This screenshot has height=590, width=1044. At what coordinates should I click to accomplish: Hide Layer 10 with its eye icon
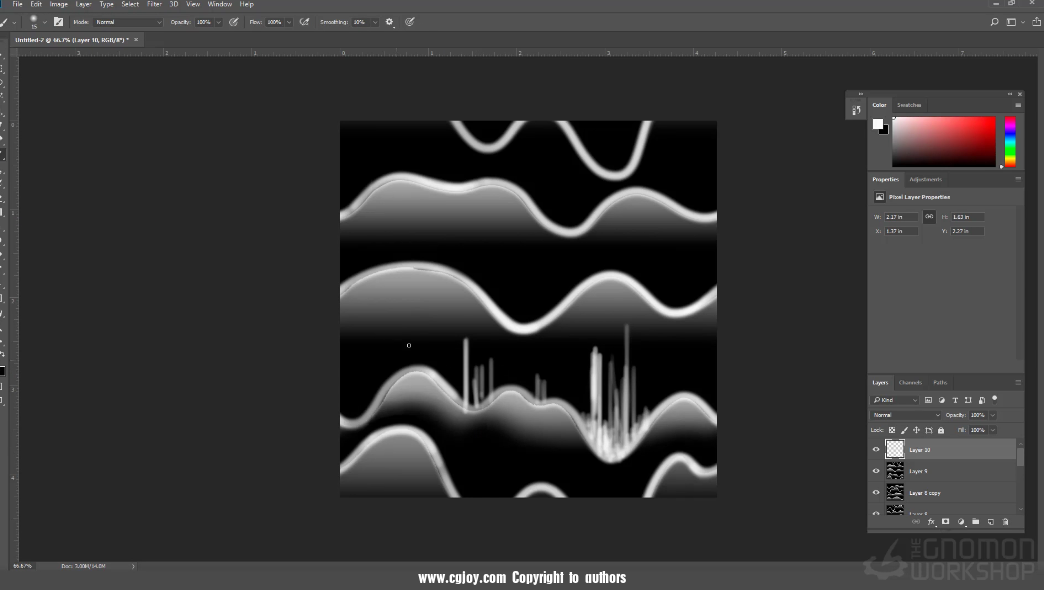[876, 450]
